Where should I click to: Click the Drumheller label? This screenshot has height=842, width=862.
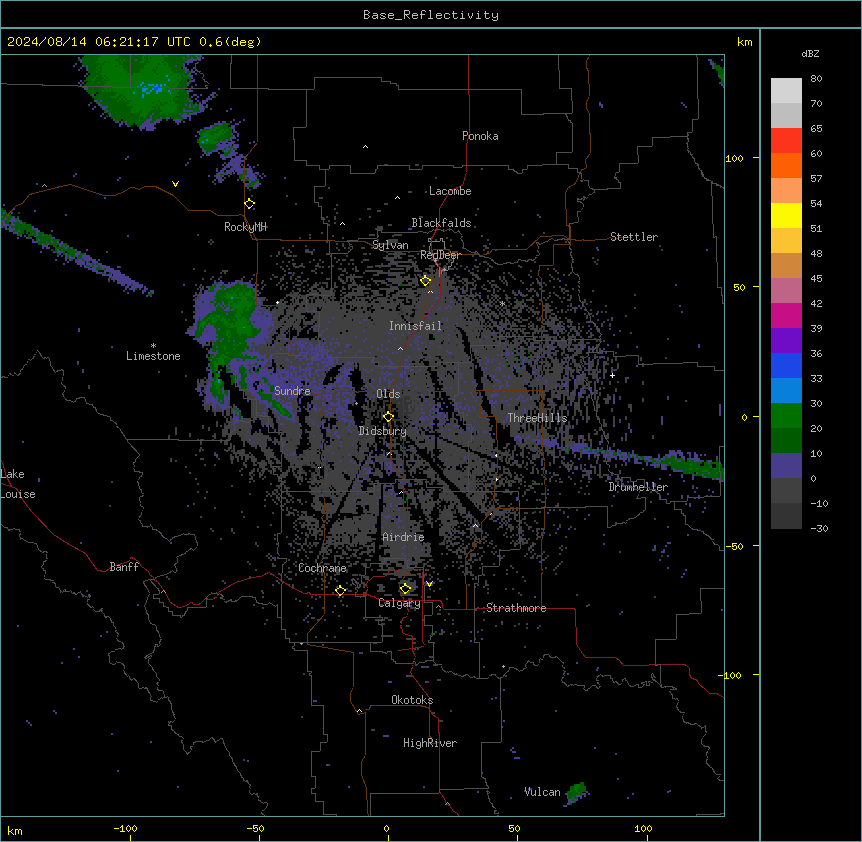[638, 487]
